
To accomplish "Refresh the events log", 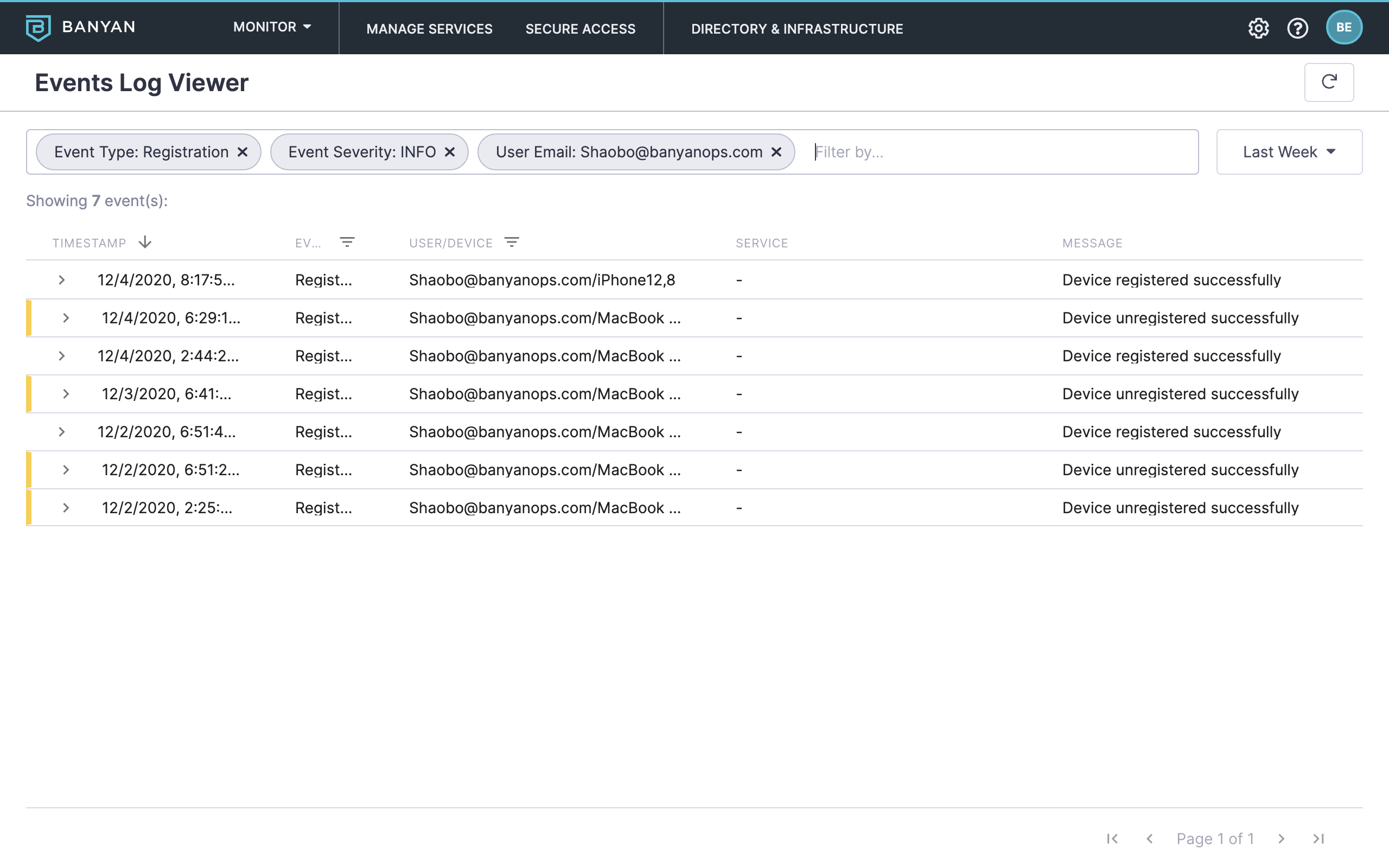I will 1329,82.
